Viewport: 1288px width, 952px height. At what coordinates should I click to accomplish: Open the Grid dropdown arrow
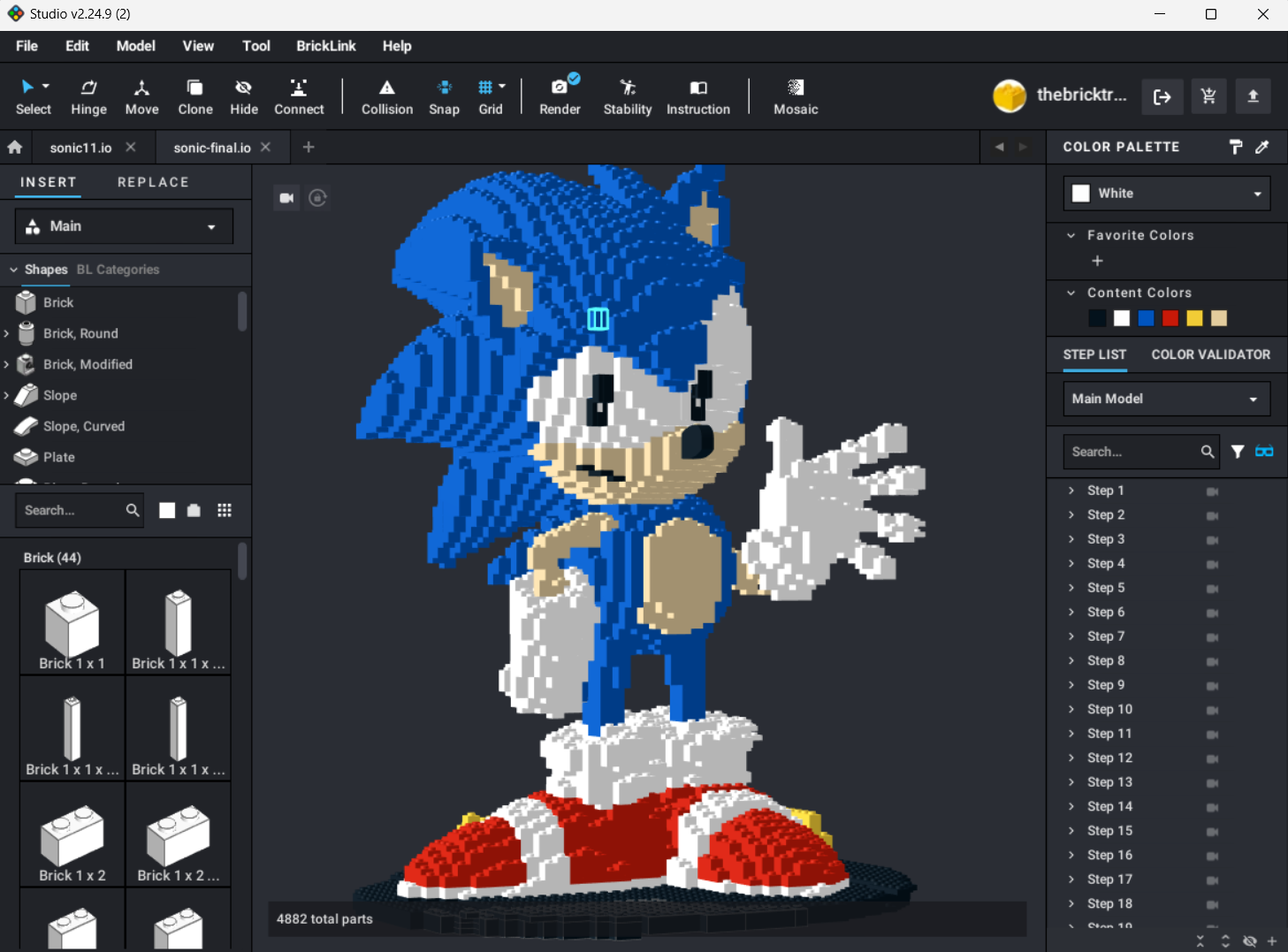click(502, 87)
